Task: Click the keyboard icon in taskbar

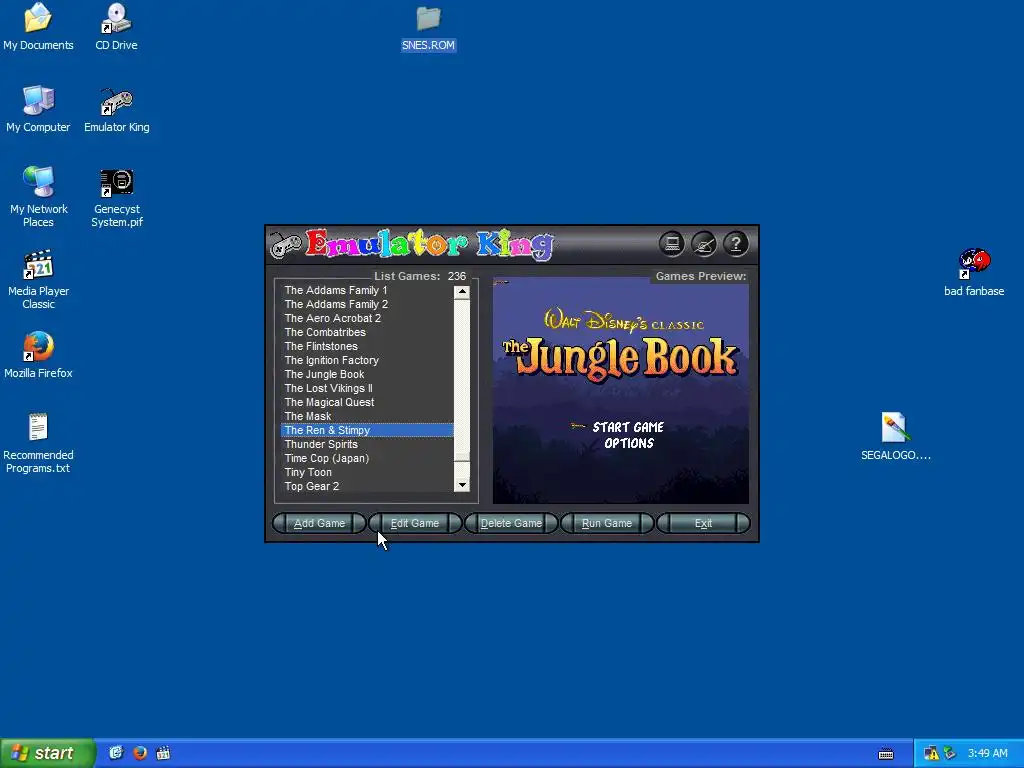Action: 886,754
